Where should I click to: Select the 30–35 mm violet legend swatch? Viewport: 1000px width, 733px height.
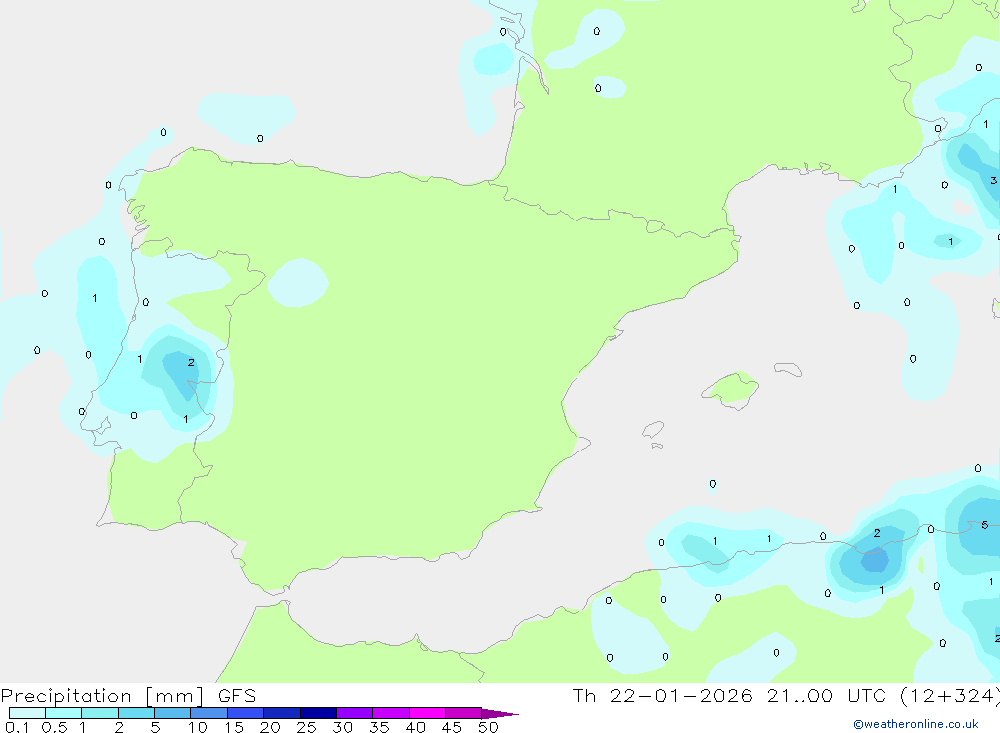[355, 713]
